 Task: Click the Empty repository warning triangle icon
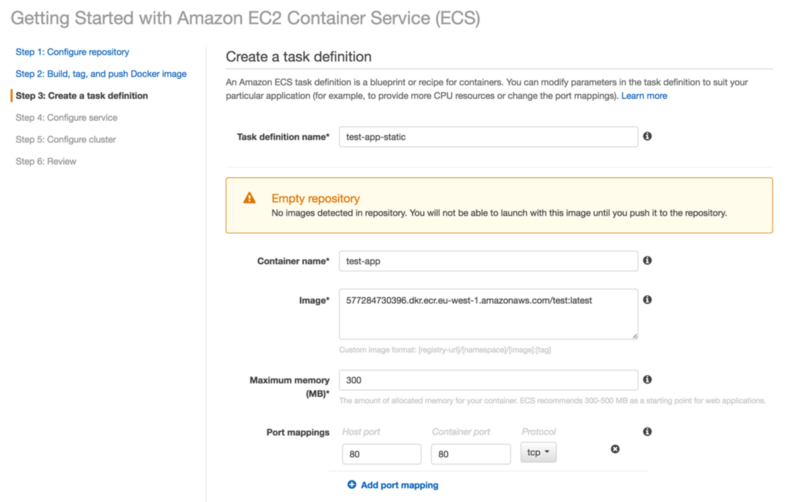tap(250, 199)
